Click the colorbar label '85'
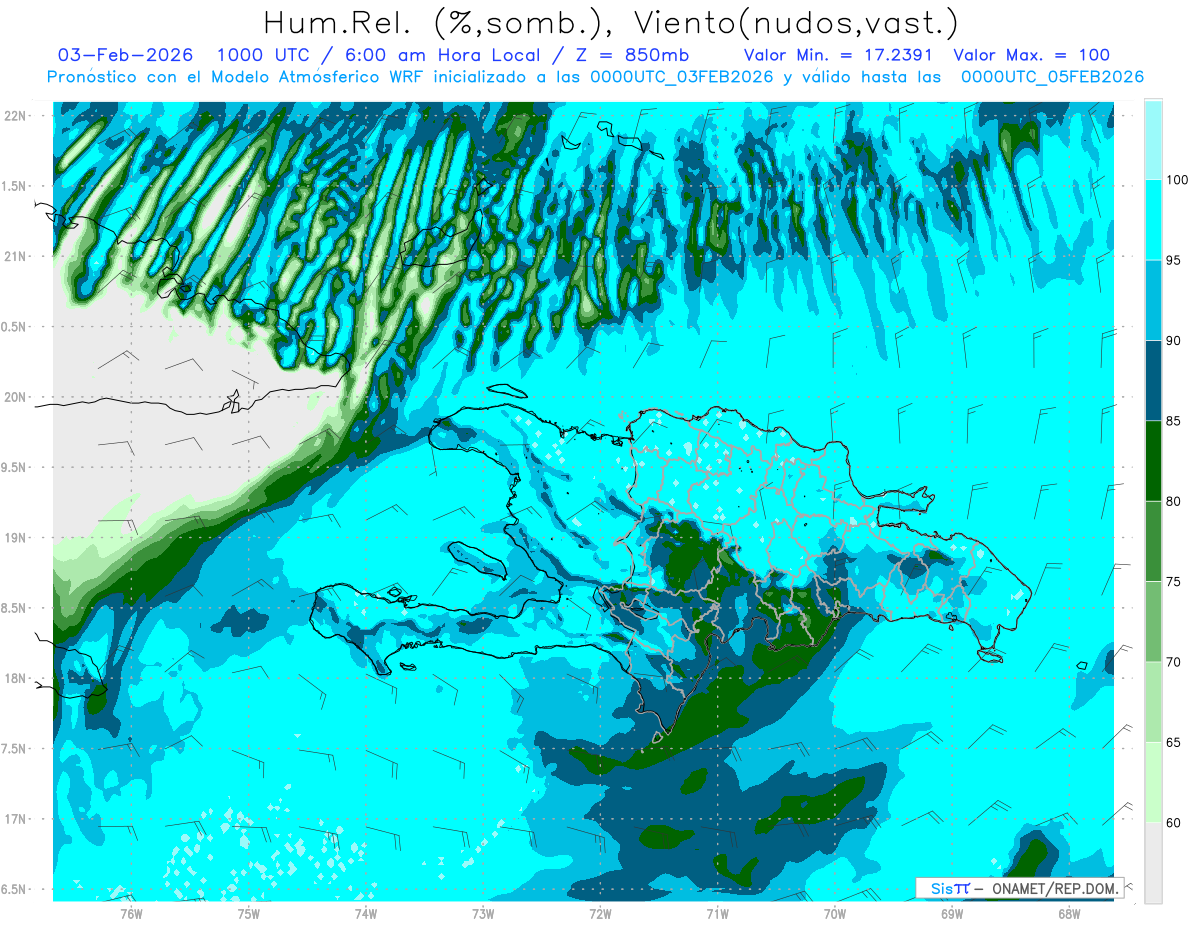 tap(1174, 421)
